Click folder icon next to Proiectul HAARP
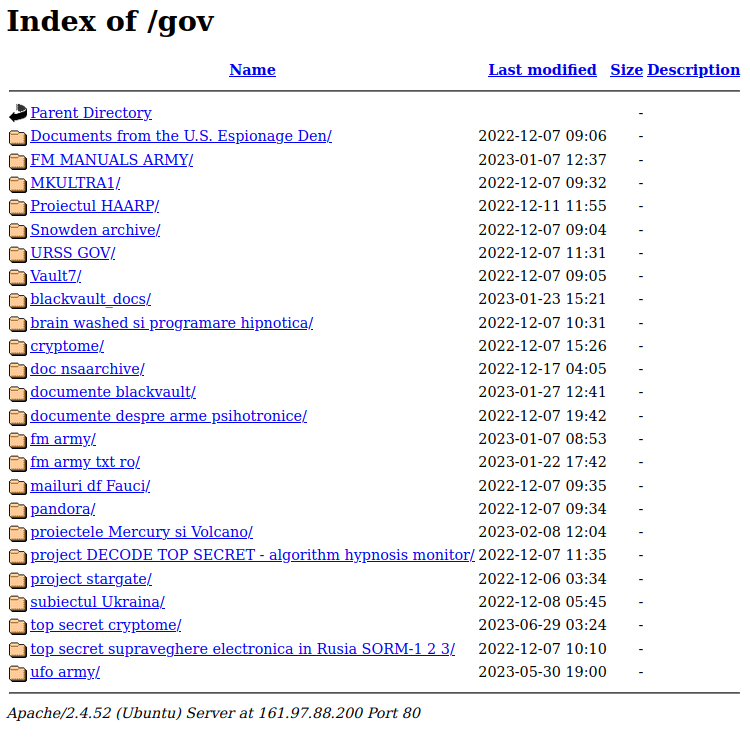750x742 pixels. pos(18,207)
